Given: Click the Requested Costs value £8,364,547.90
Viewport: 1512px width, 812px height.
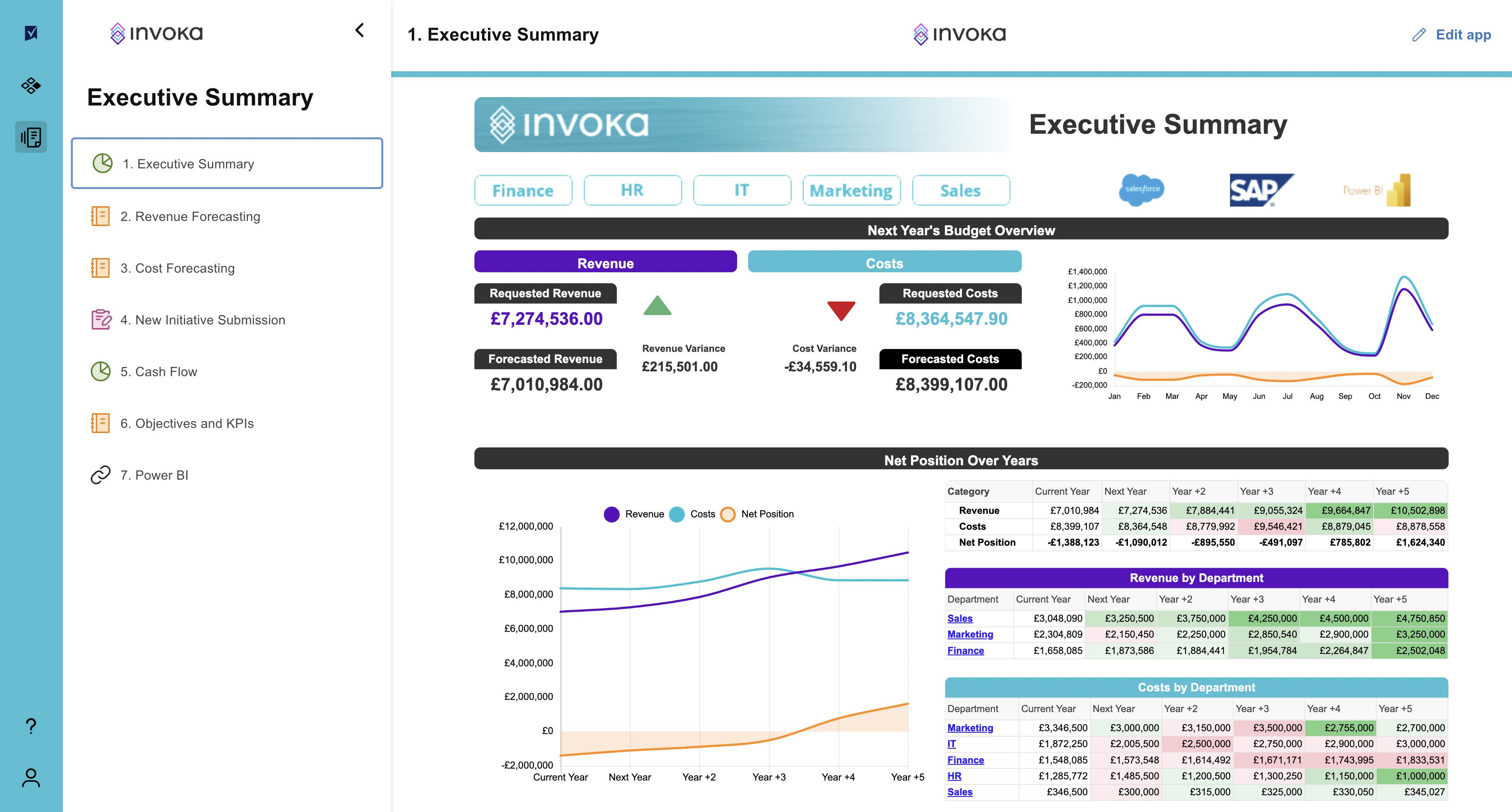Looking at the screenshot, I should click(x=951, y=319).
